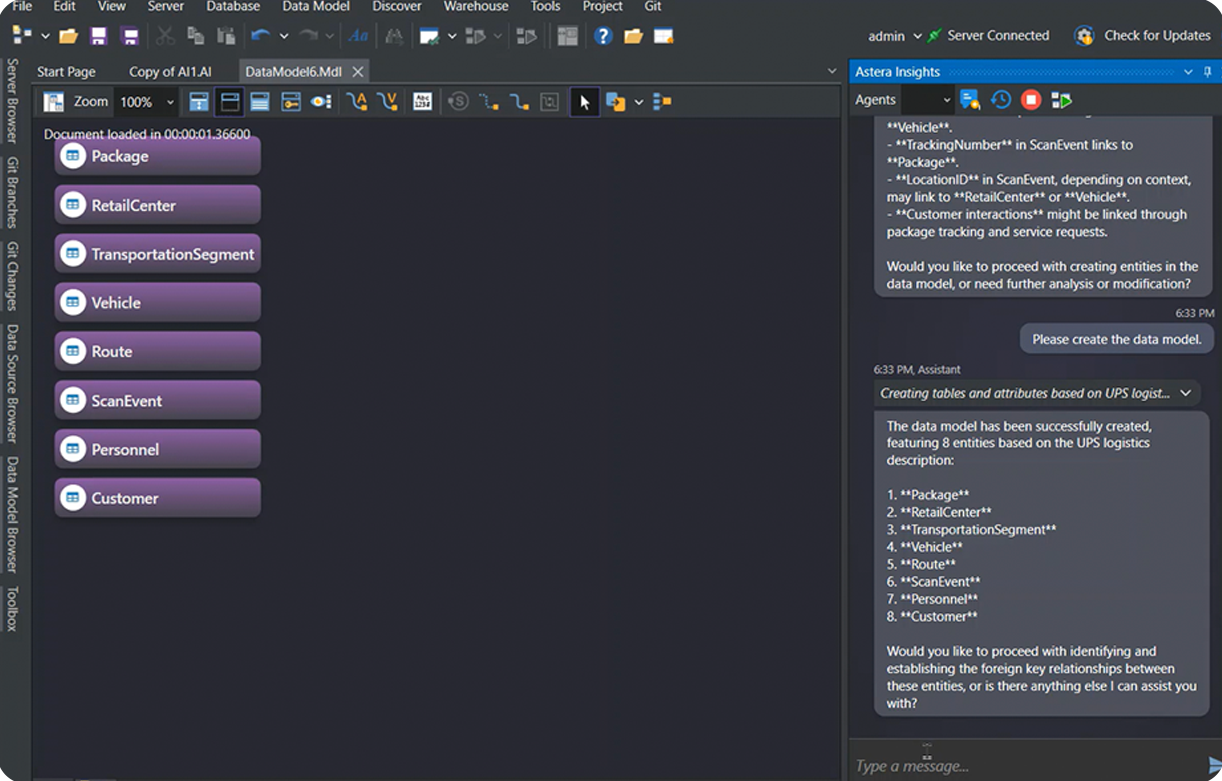
Task: Click the new chat icon in Astera Insights
Action: coord(969,100)
